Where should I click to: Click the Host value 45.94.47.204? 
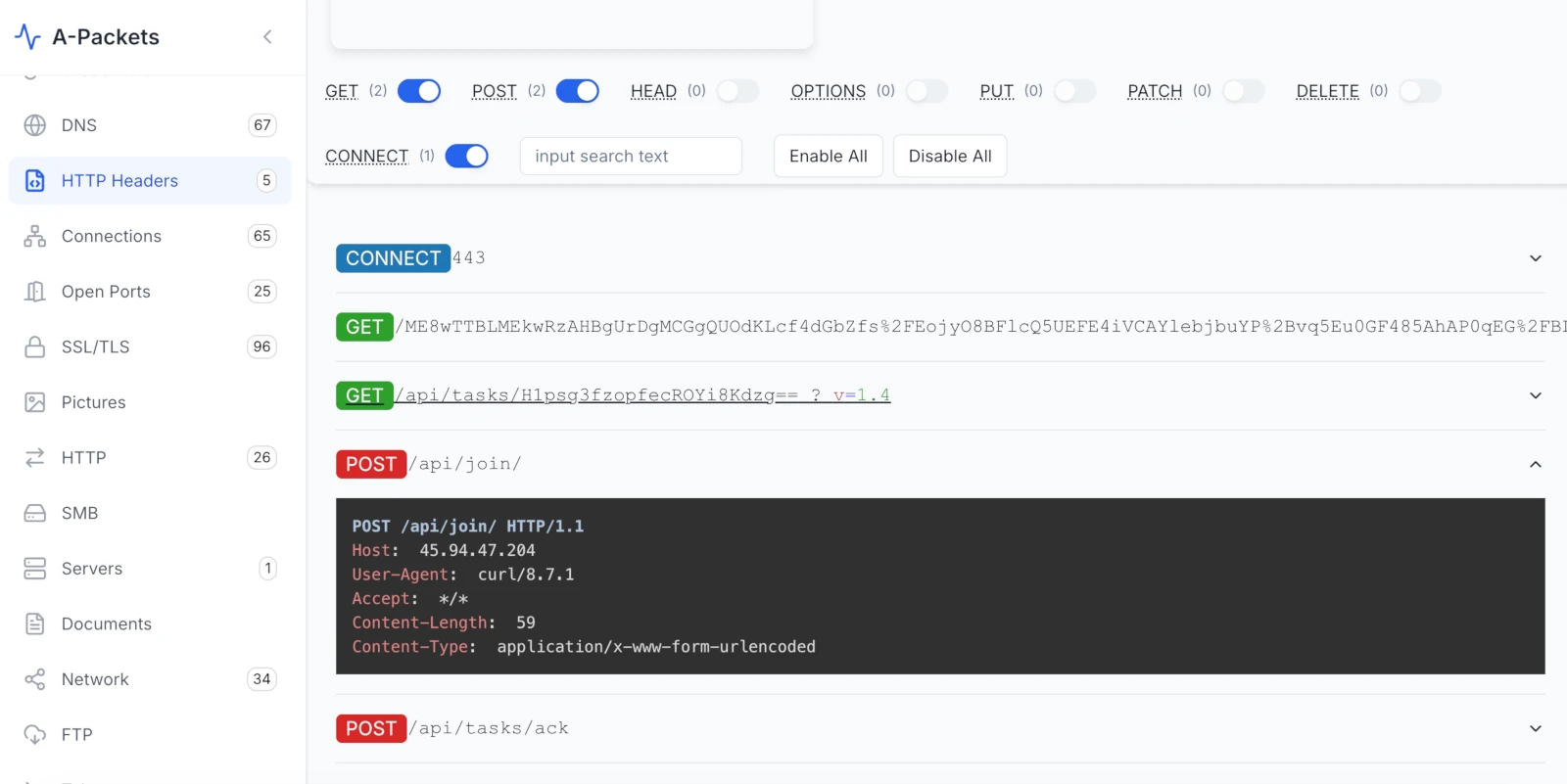point(477,550)
